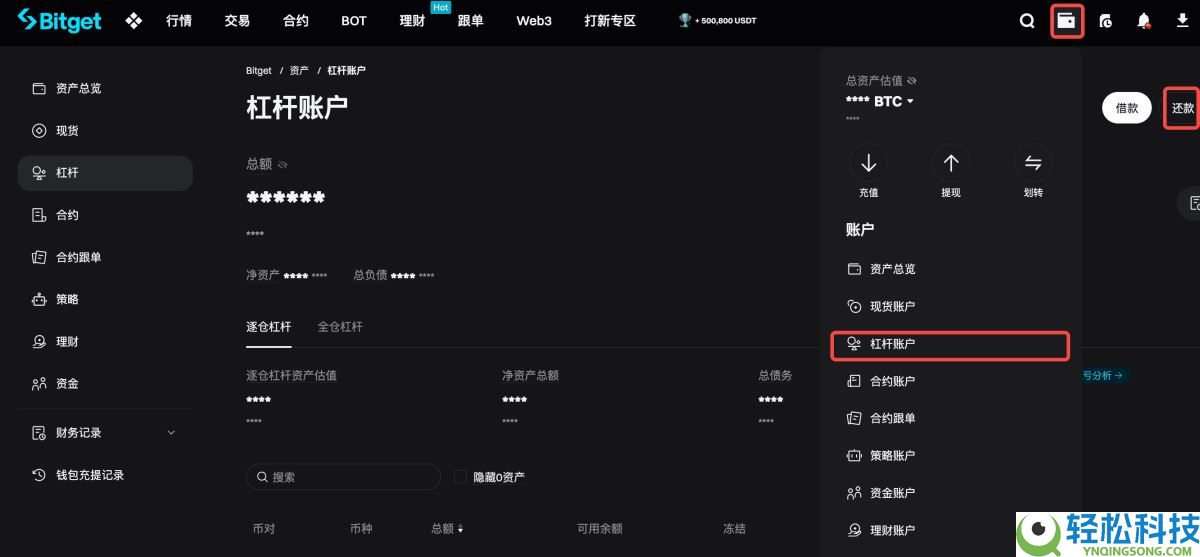Open 跟单 in top navigation
This screenshot has width=1200, height=557.
(470, 21)
